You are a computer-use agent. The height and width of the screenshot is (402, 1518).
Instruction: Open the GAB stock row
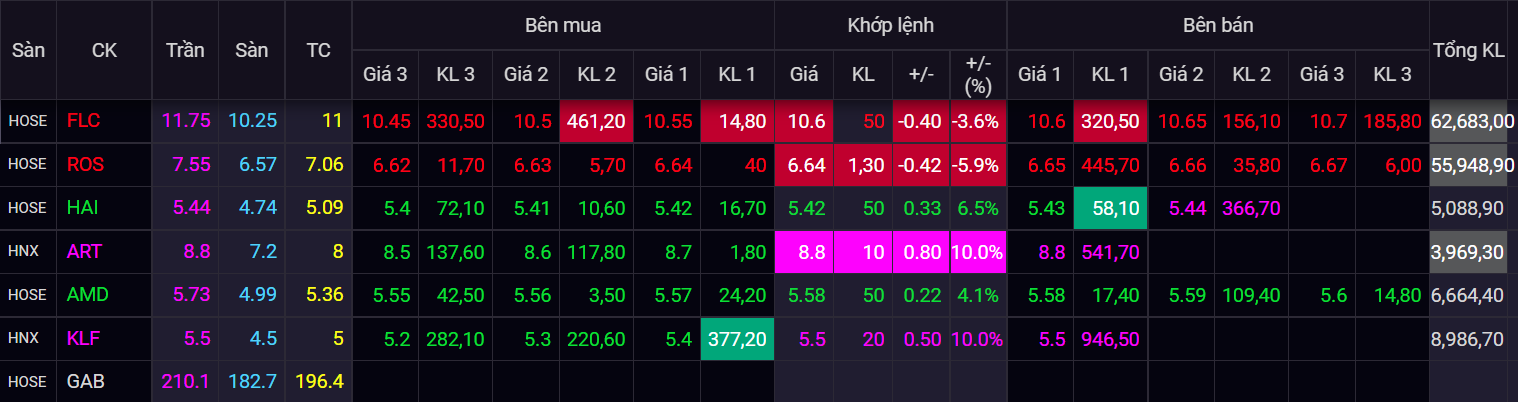coord(85,382)
